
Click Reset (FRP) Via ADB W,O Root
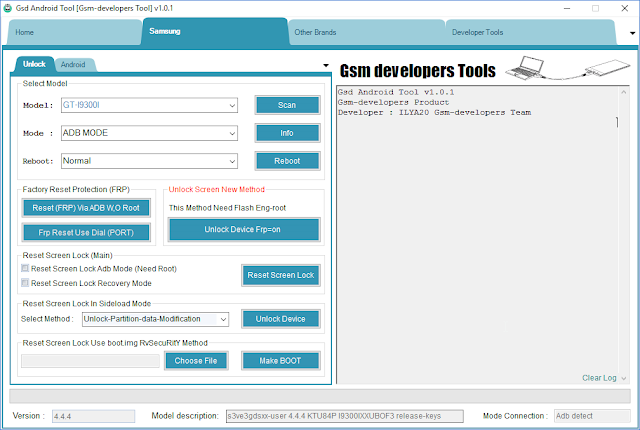click(86, 208)
